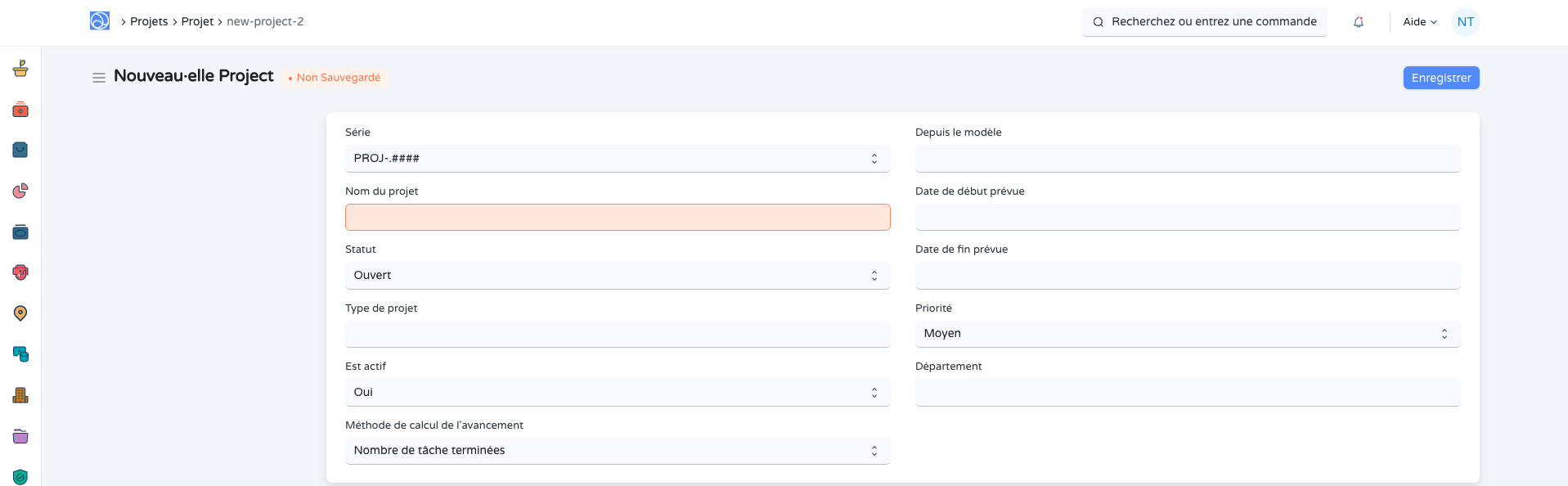The image size is (1568, 486).
Task: Click the location pin sidebar icon
Action: click(20, 313)
